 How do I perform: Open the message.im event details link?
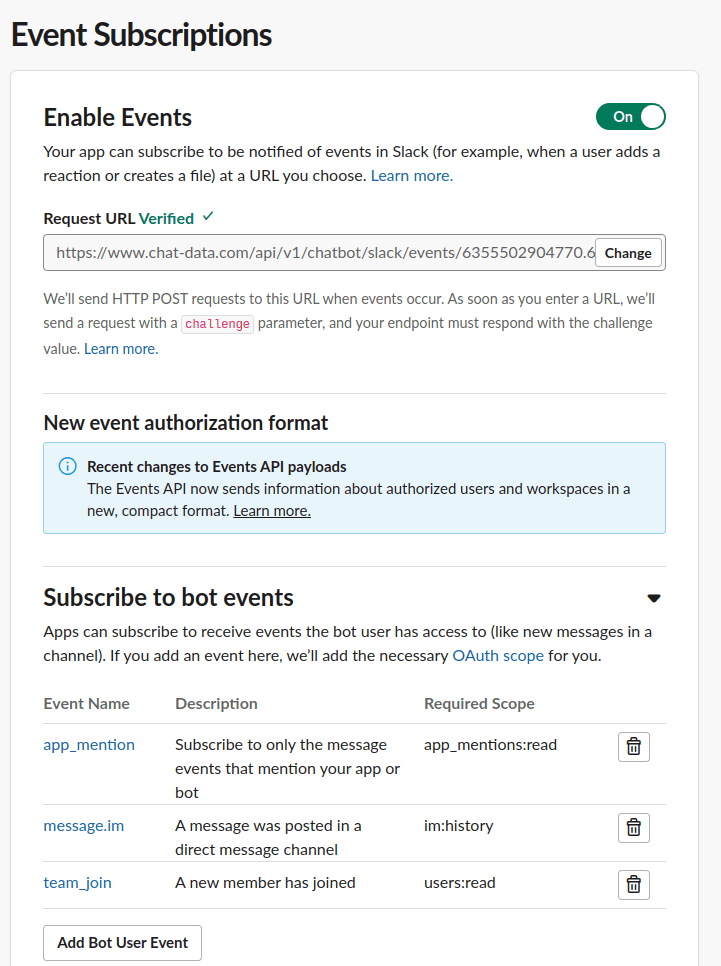pyautogui.click(x=83, y=825)
